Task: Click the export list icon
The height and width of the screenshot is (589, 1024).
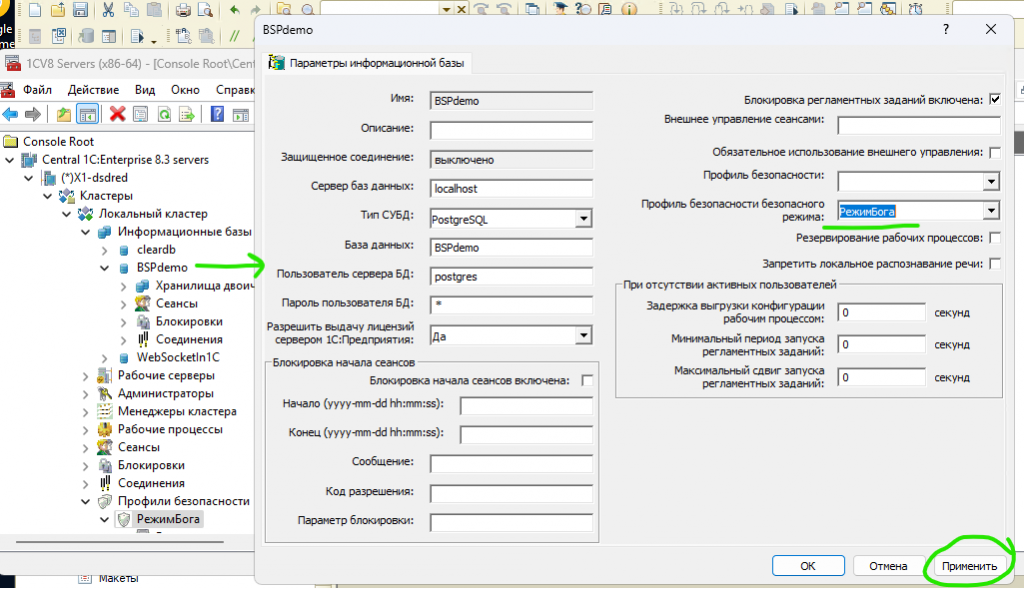Action: pyautogui.click(x=187, y=115)
